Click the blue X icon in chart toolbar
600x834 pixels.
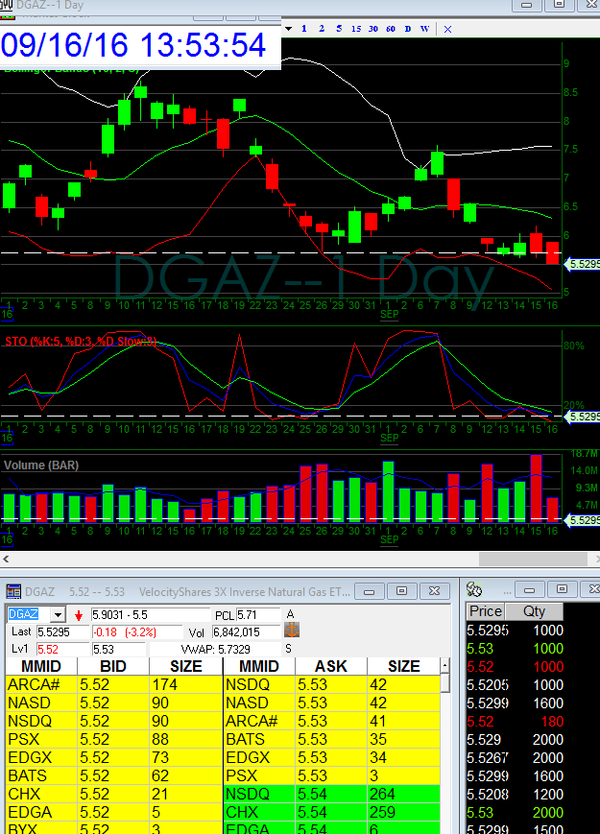point(447,29)
